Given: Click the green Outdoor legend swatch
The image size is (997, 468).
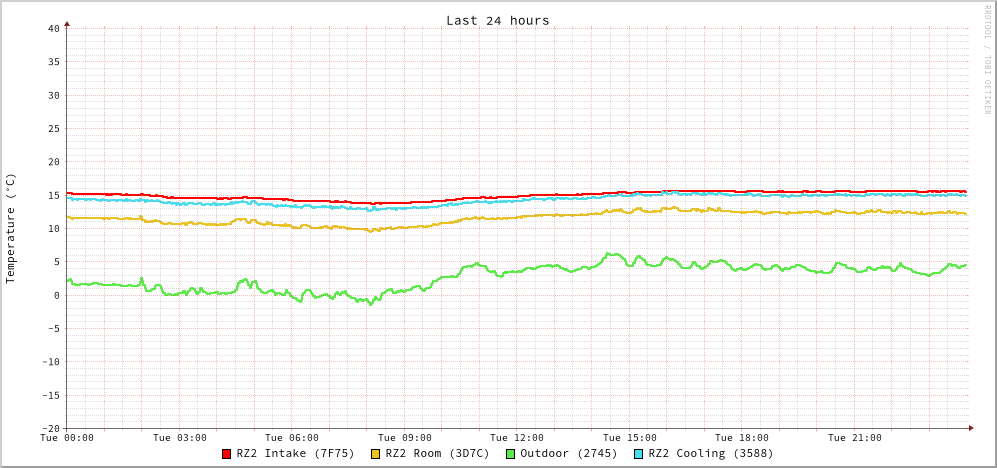Looking at the screenshot, I should pos(510,454).
